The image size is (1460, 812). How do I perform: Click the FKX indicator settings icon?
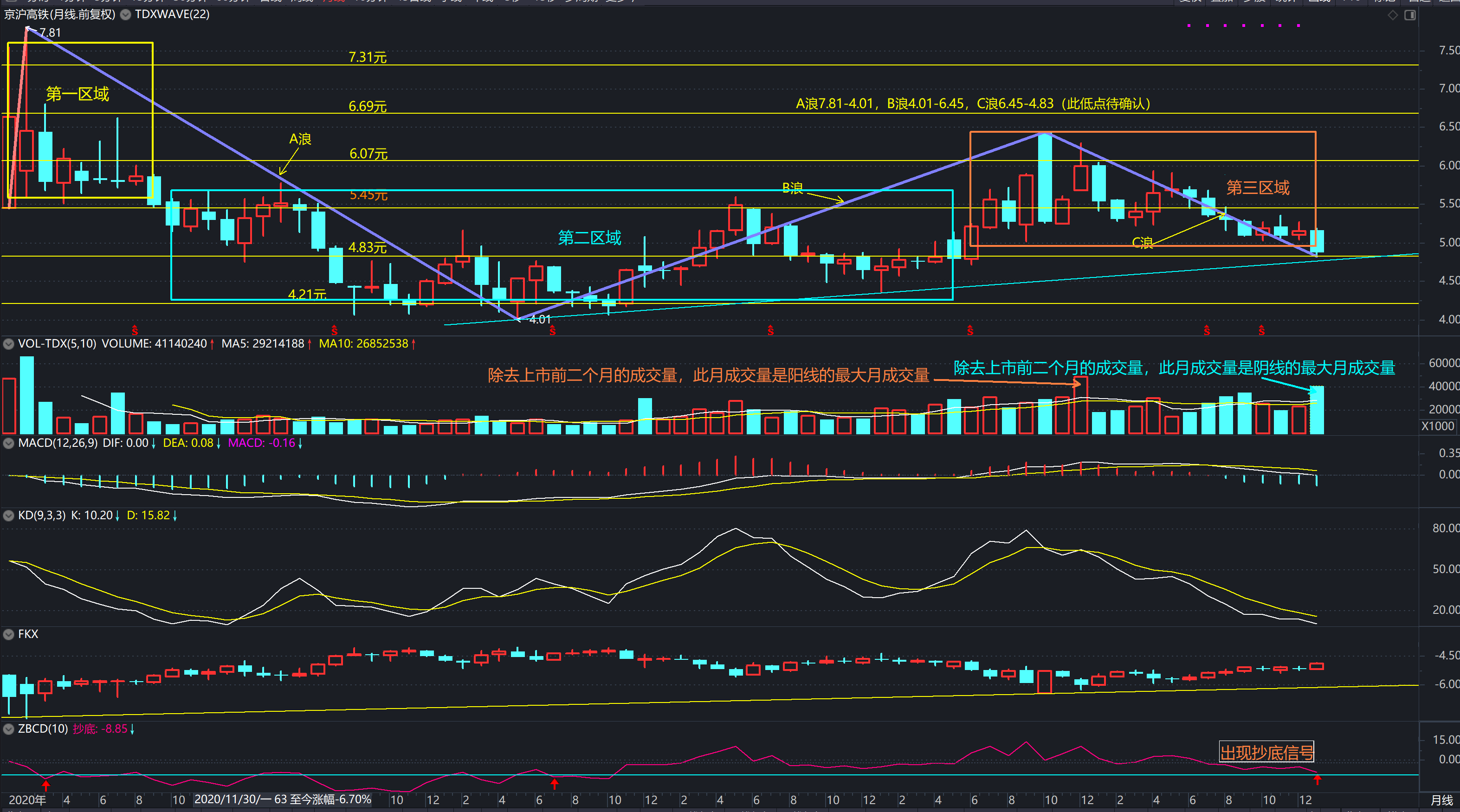8,634
